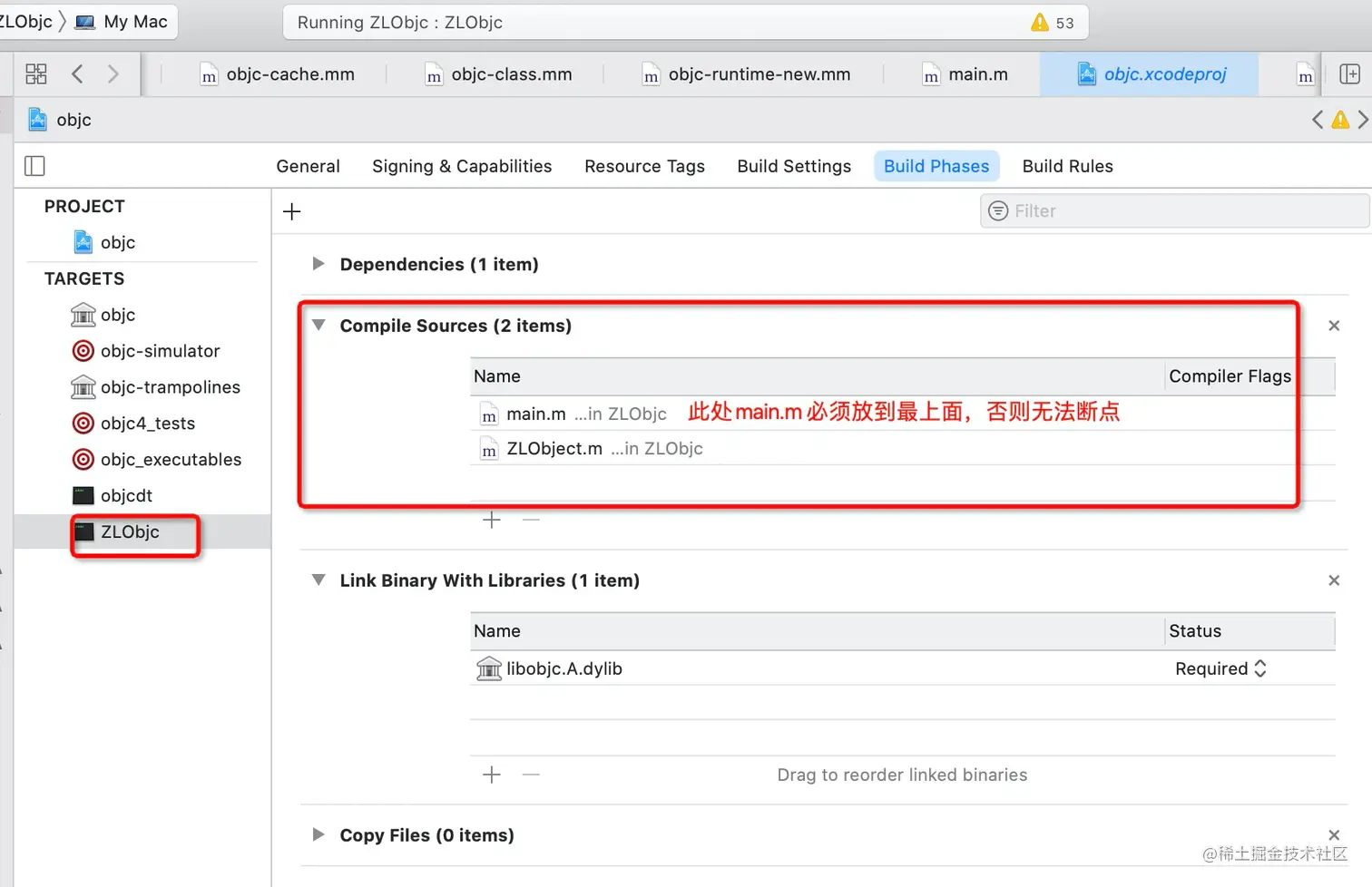
Task: Collapse the Compile Sources phase
Action: [318, 326]
